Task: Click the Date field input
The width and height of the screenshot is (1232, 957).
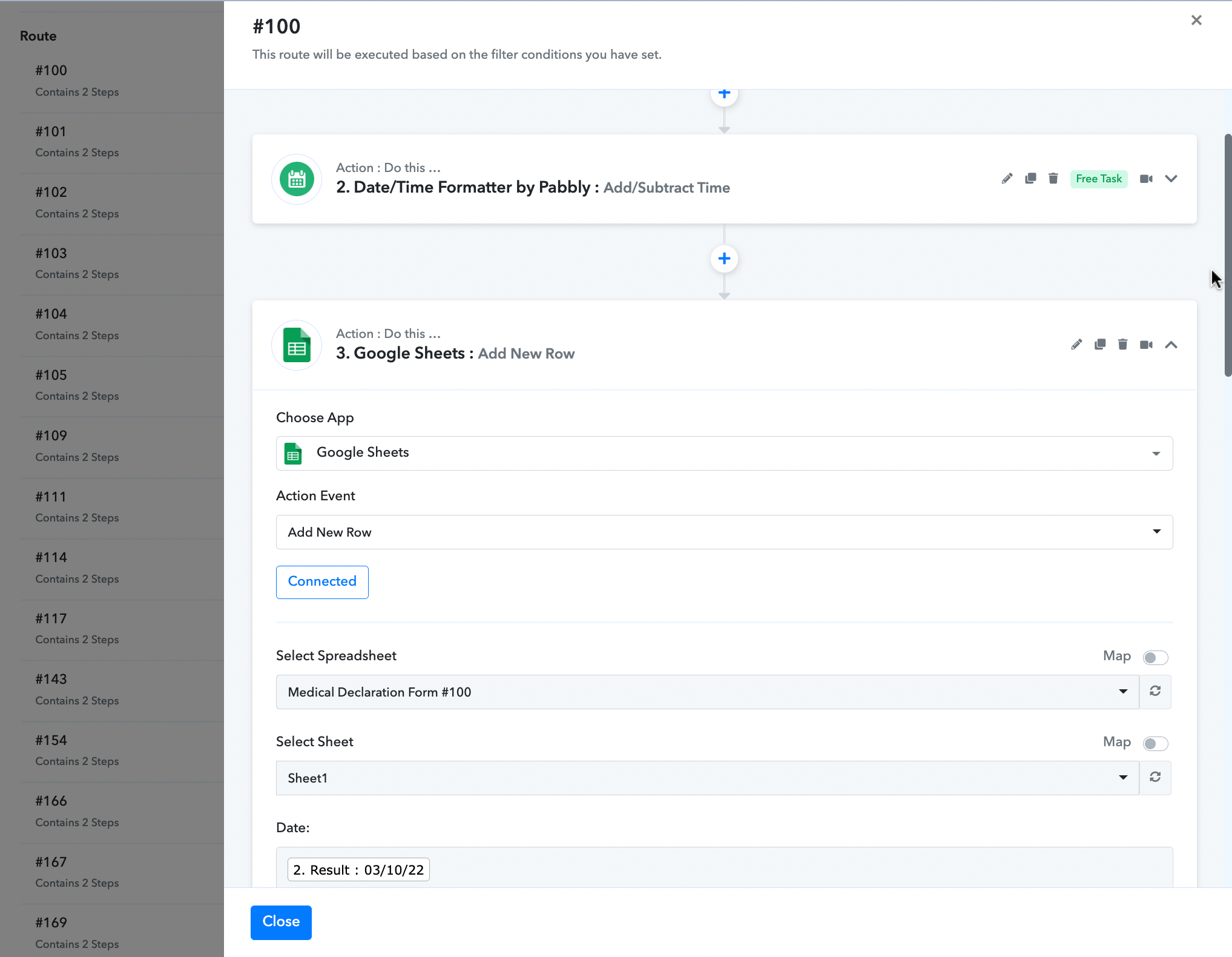Action: pos(724,868)
